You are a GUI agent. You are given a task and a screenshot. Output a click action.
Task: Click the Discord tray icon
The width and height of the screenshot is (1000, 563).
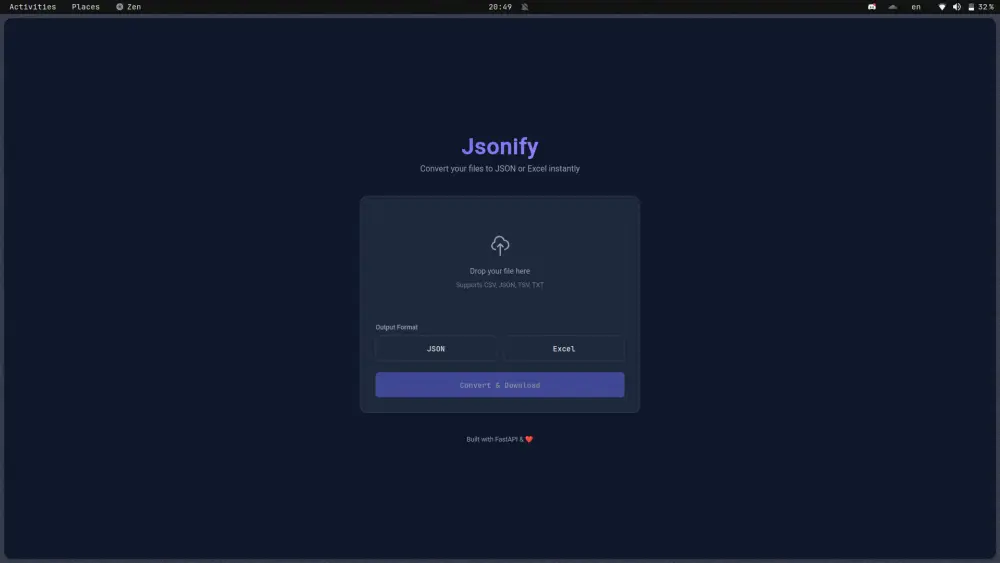pyautogui.click(x=872, y=7)
